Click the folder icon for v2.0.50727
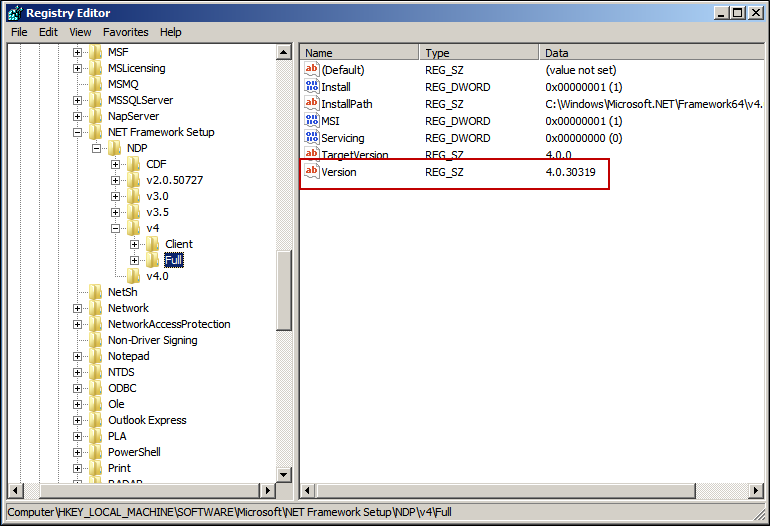This screenshot has height=526, width=770. click(x=134, y=180)
